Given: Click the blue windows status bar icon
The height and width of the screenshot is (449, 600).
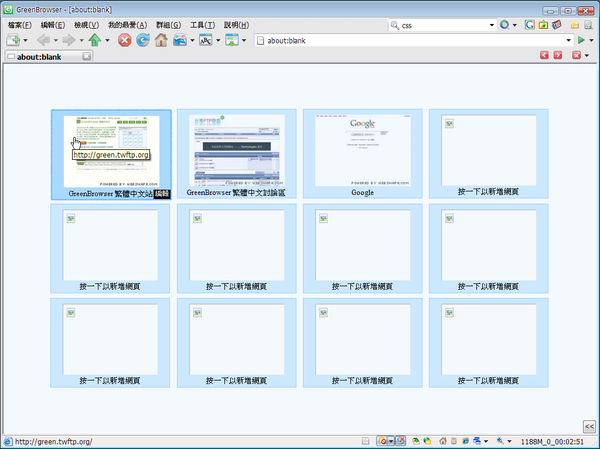Looking at the screenshot, I should [x=477, y=441].
